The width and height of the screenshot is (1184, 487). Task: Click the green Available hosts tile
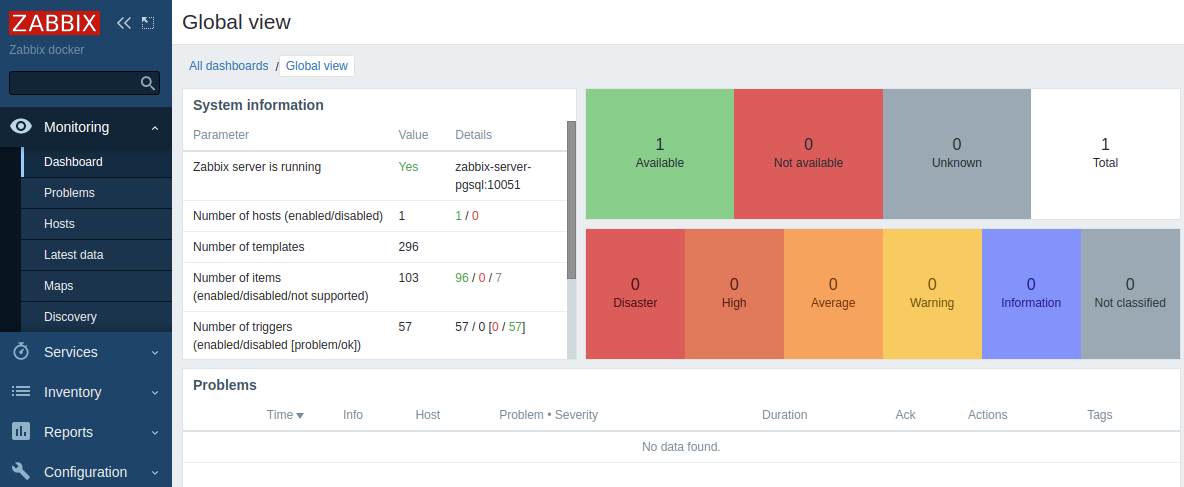tap(660, 154)
